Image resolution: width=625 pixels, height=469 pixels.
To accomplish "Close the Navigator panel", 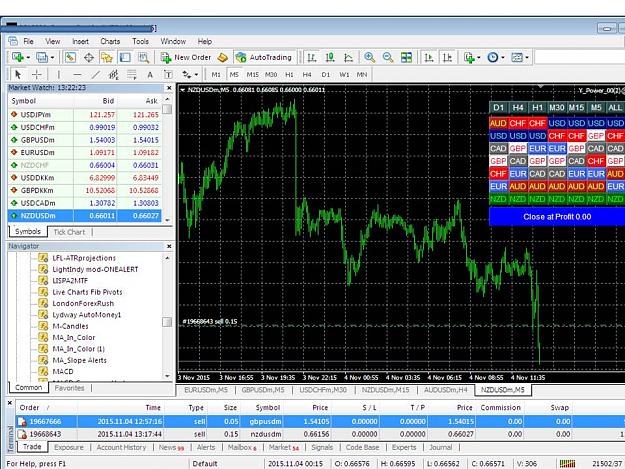I will coord(169,247).
